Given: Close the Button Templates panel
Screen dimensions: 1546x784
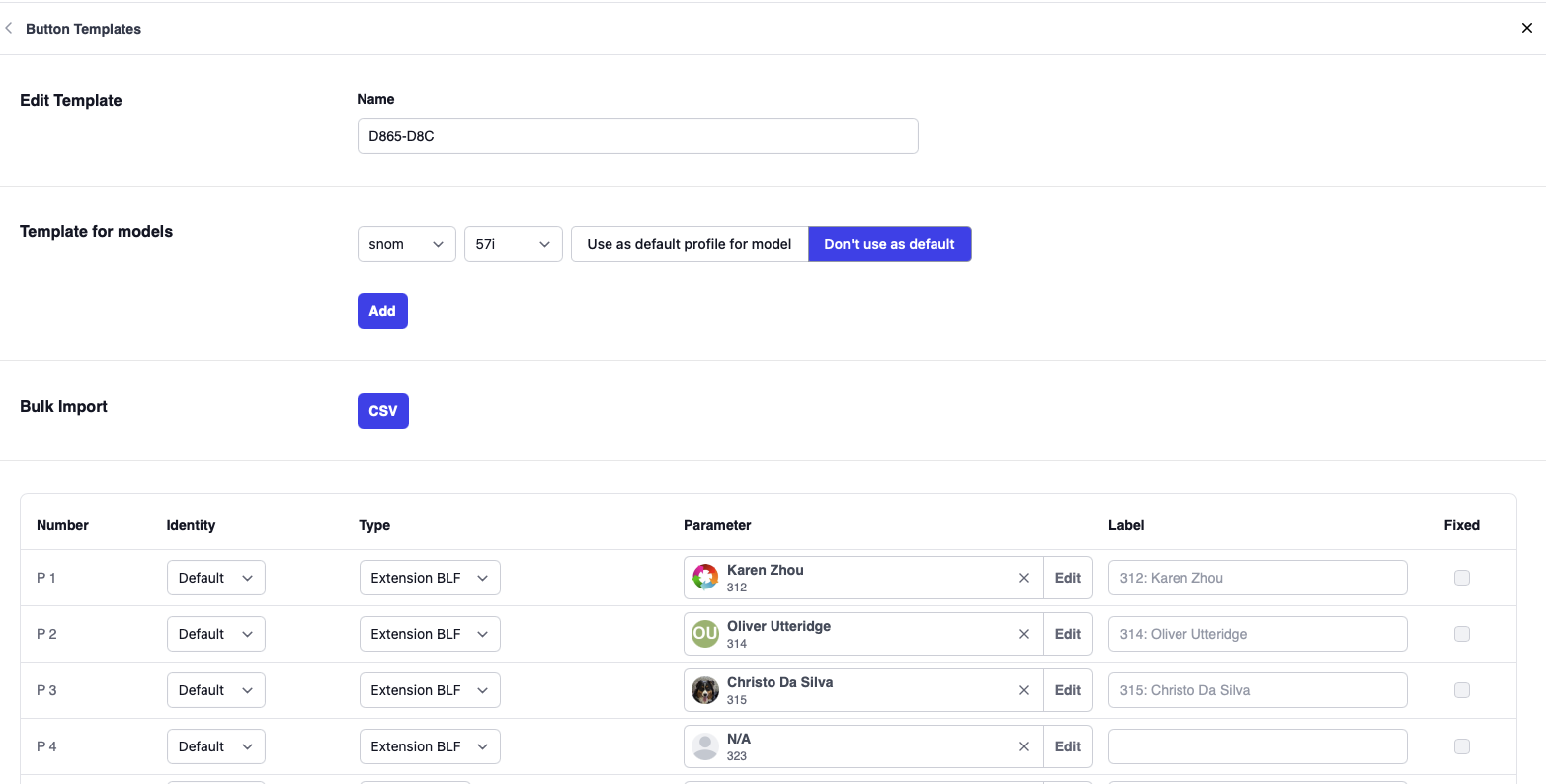Looking at the screenshot, I should [x=1526, y=29].
